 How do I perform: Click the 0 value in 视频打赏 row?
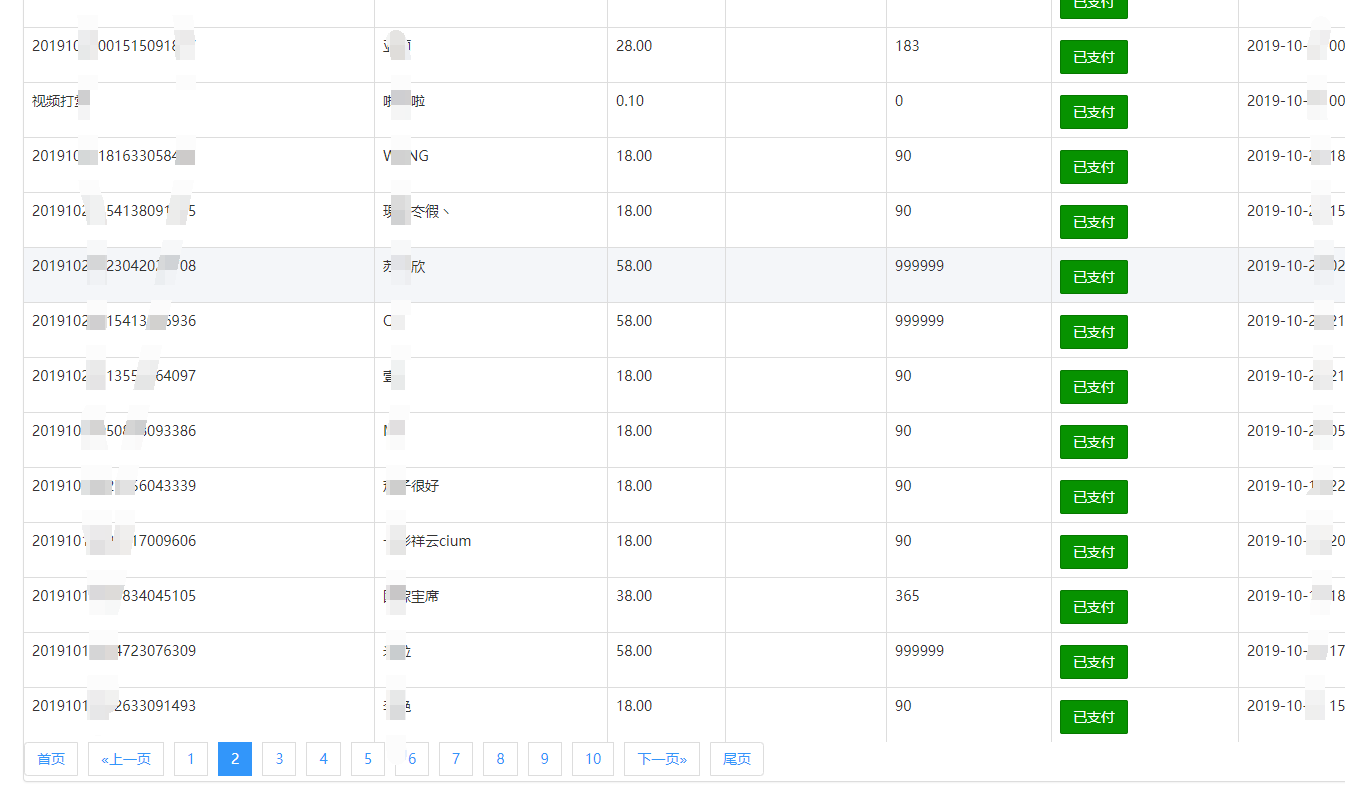[899, 101]
